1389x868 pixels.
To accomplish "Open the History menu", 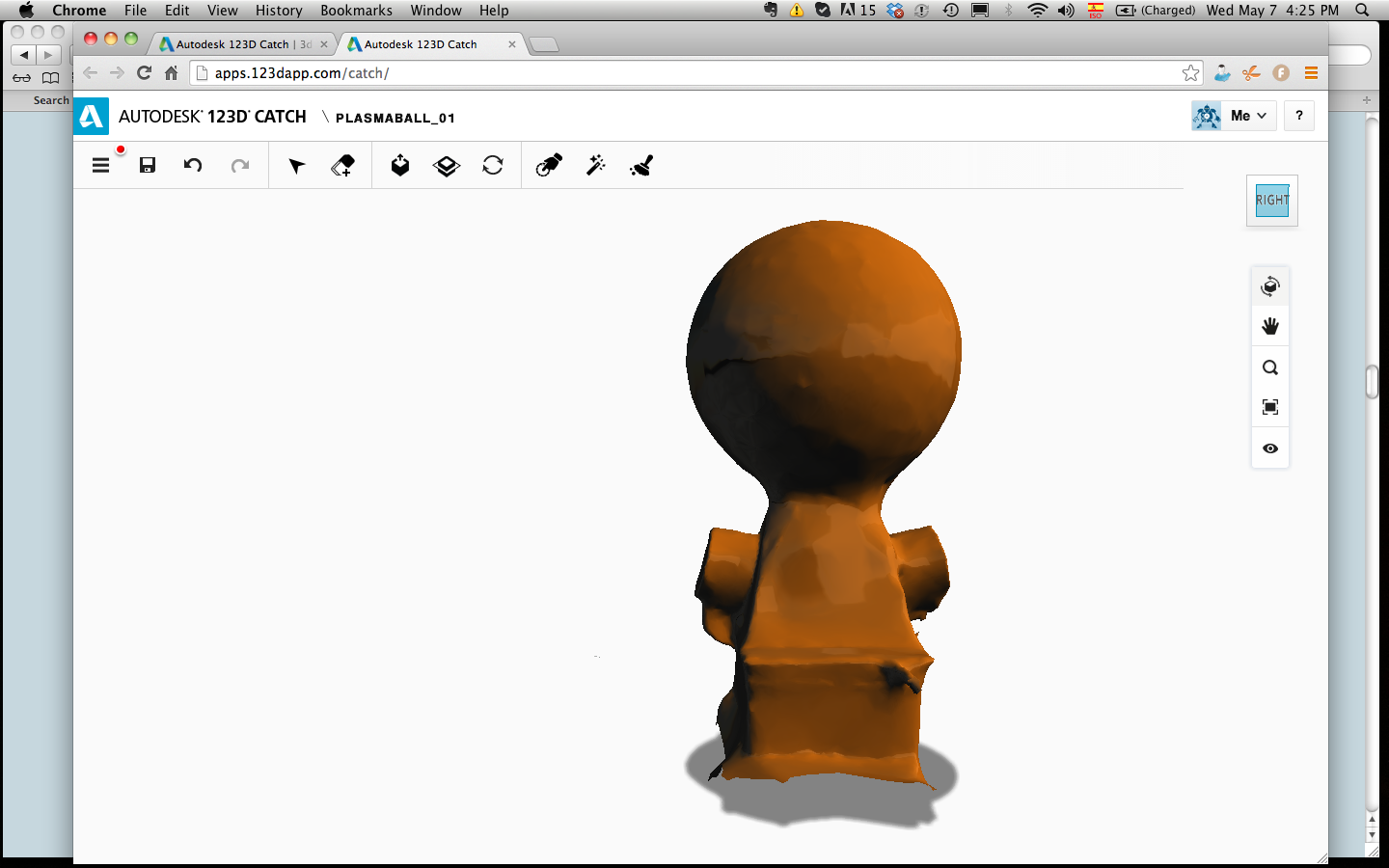I will coord(279,11).
